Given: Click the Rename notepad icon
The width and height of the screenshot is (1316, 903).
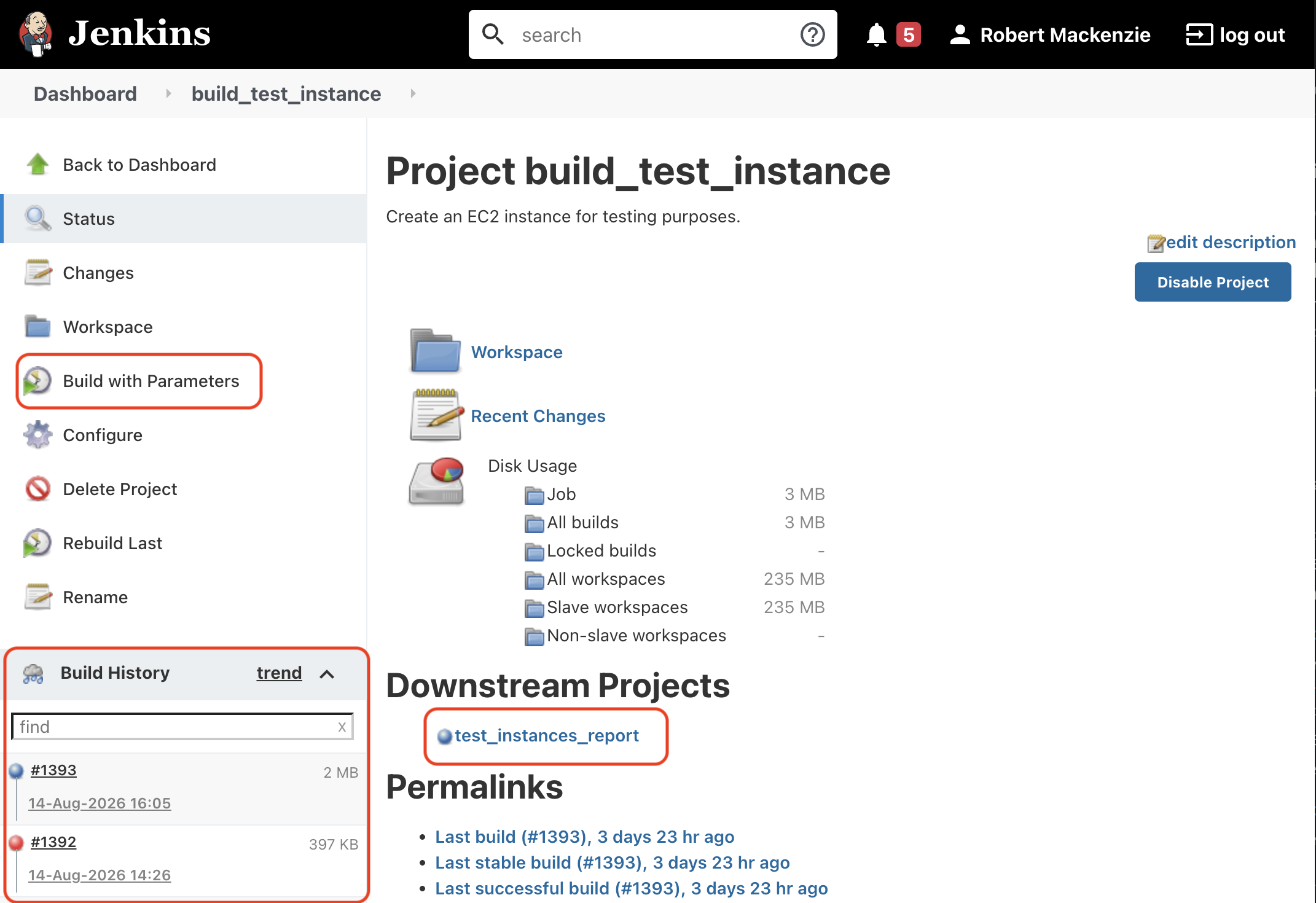Looking at the screenshot, I should pyautogui.click(x=38, y=596).
